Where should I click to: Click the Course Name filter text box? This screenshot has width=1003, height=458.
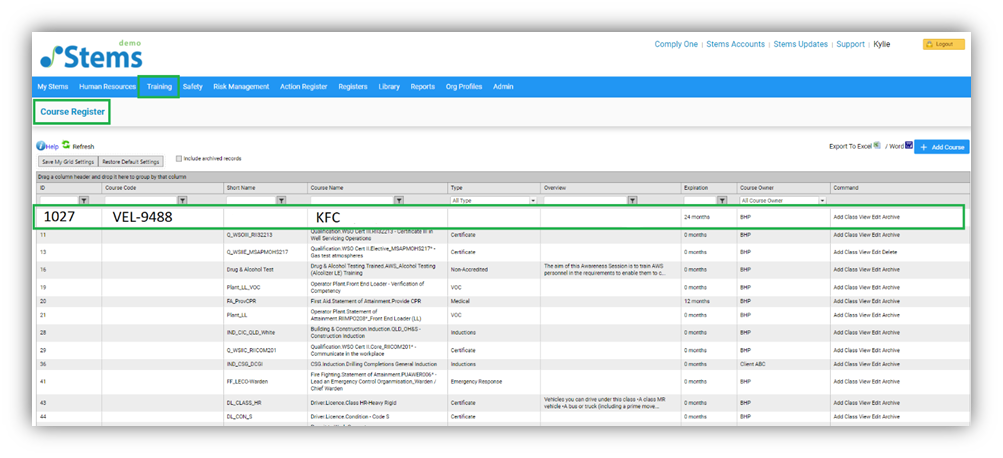coord(352,200)
